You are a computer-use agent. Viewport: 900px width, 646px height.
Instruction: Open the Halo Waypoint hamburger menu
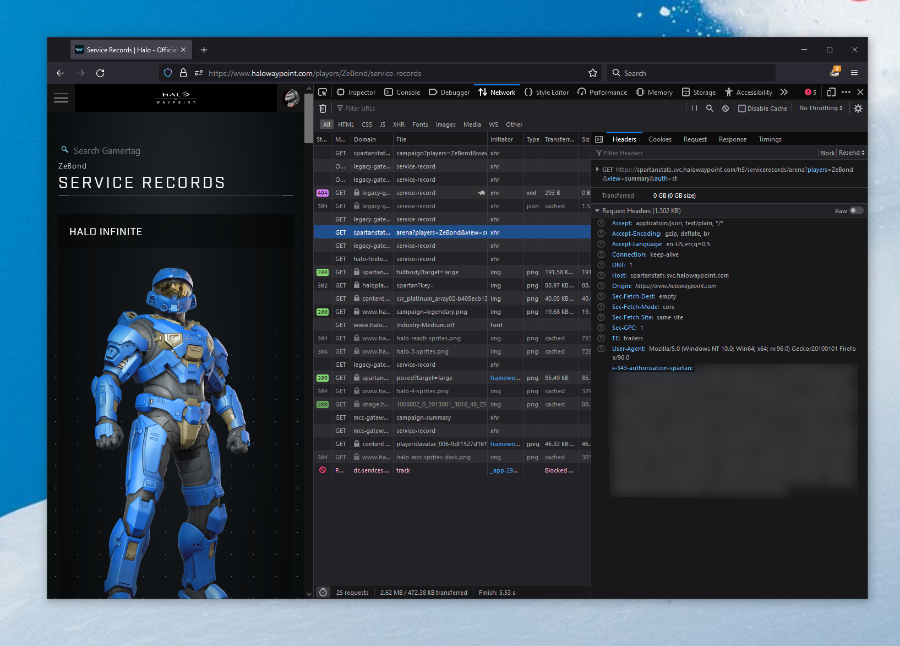click(61, 98)
